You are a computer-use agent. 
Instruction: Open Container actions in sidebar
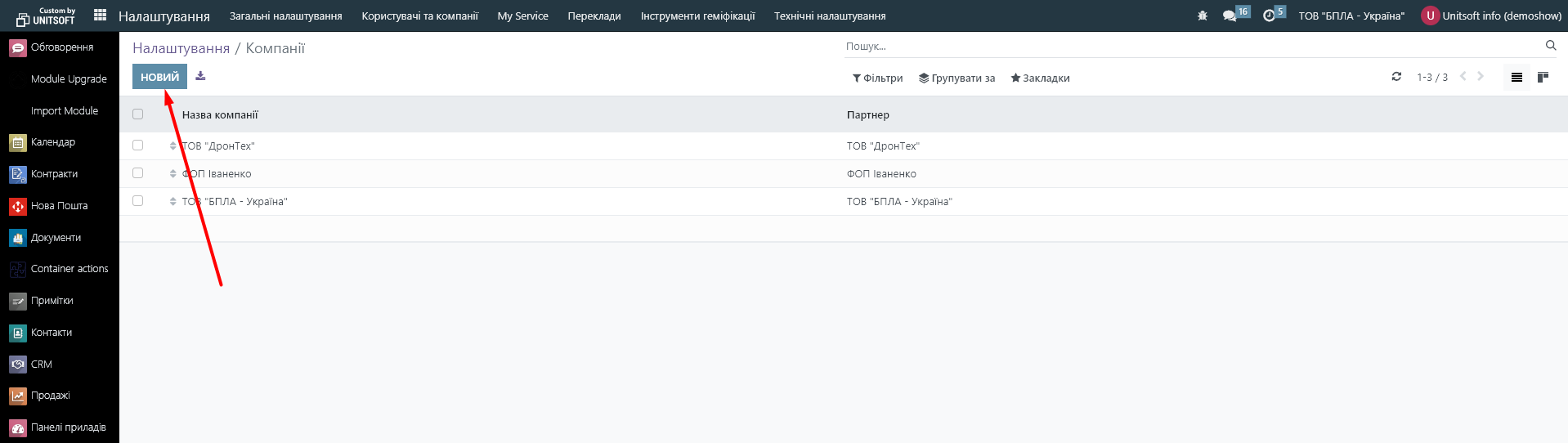click(59, 269)
